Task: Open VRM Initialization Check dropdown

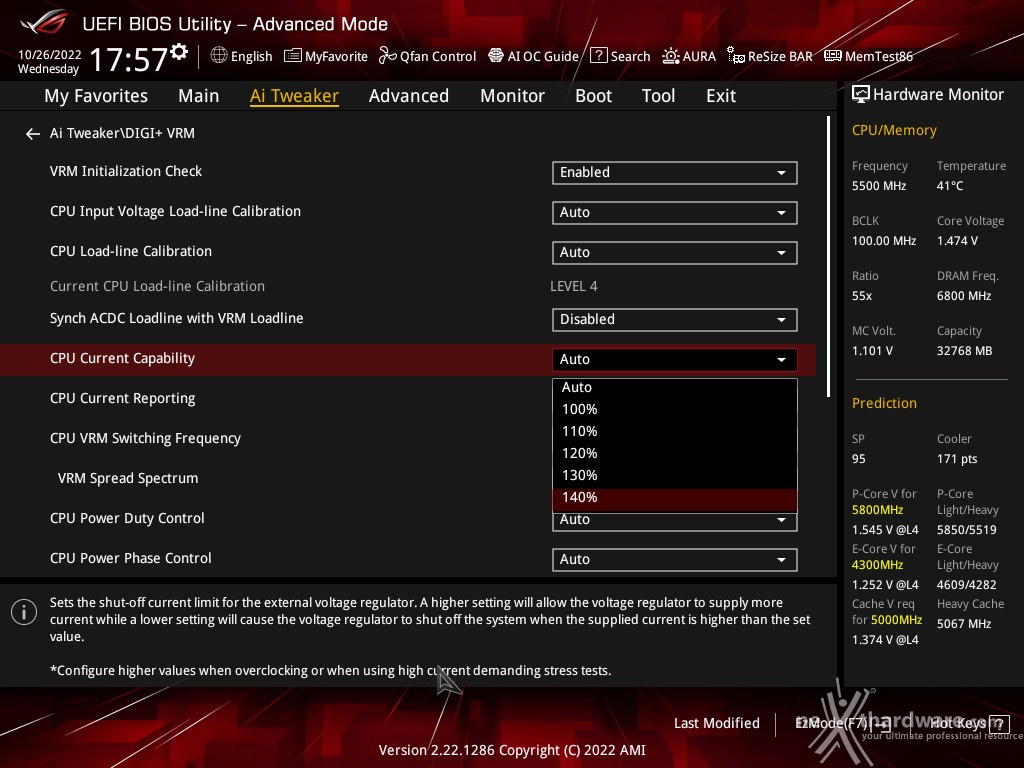Action: click(x=675, y=172)
